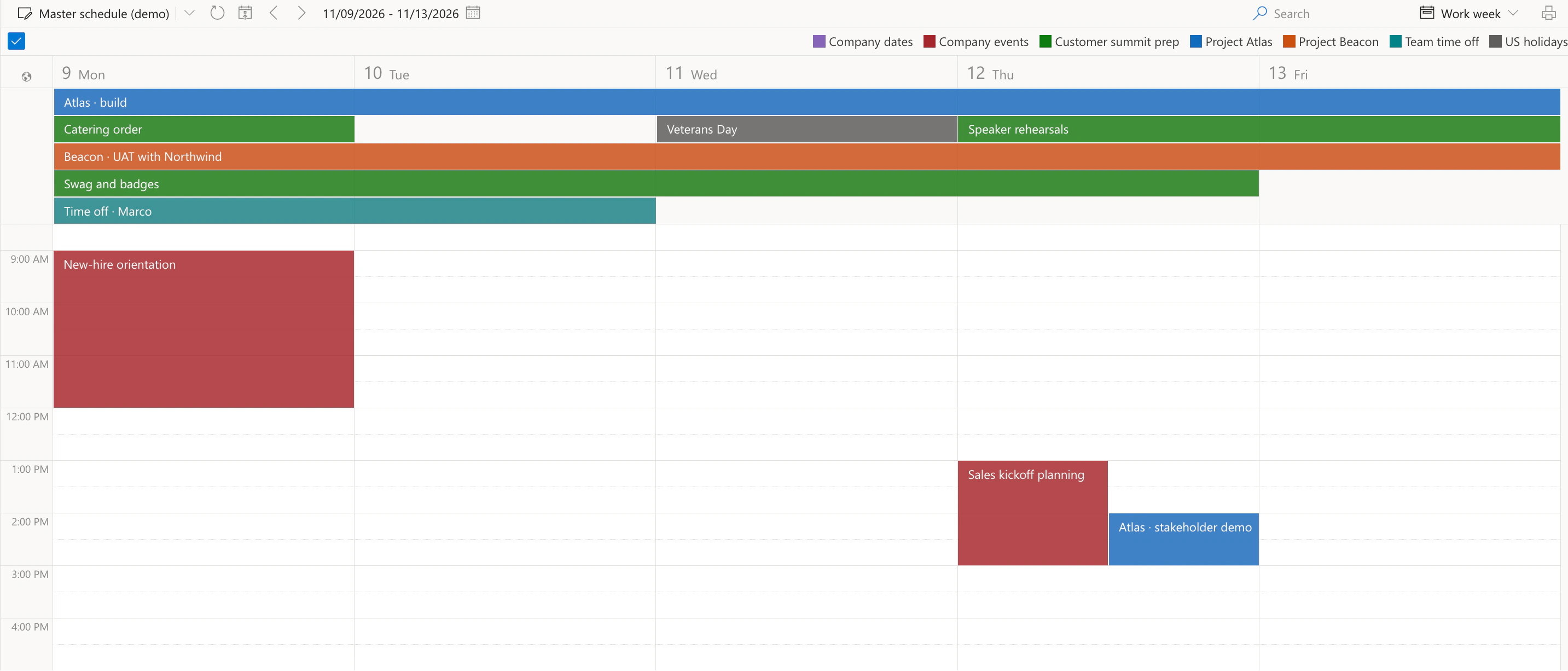Click the Search magnifier icon
This screenshot has width=1568, height=671.
1260,13
